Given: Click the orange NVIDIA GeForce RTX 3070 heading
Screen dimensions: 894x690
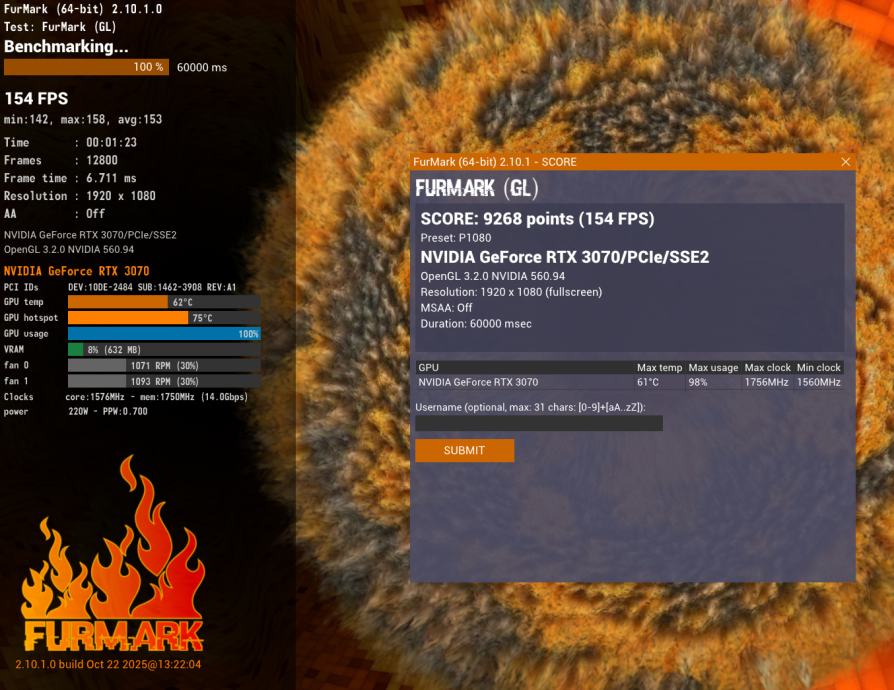Looking at the screenshot, I should tap(76, 271).
